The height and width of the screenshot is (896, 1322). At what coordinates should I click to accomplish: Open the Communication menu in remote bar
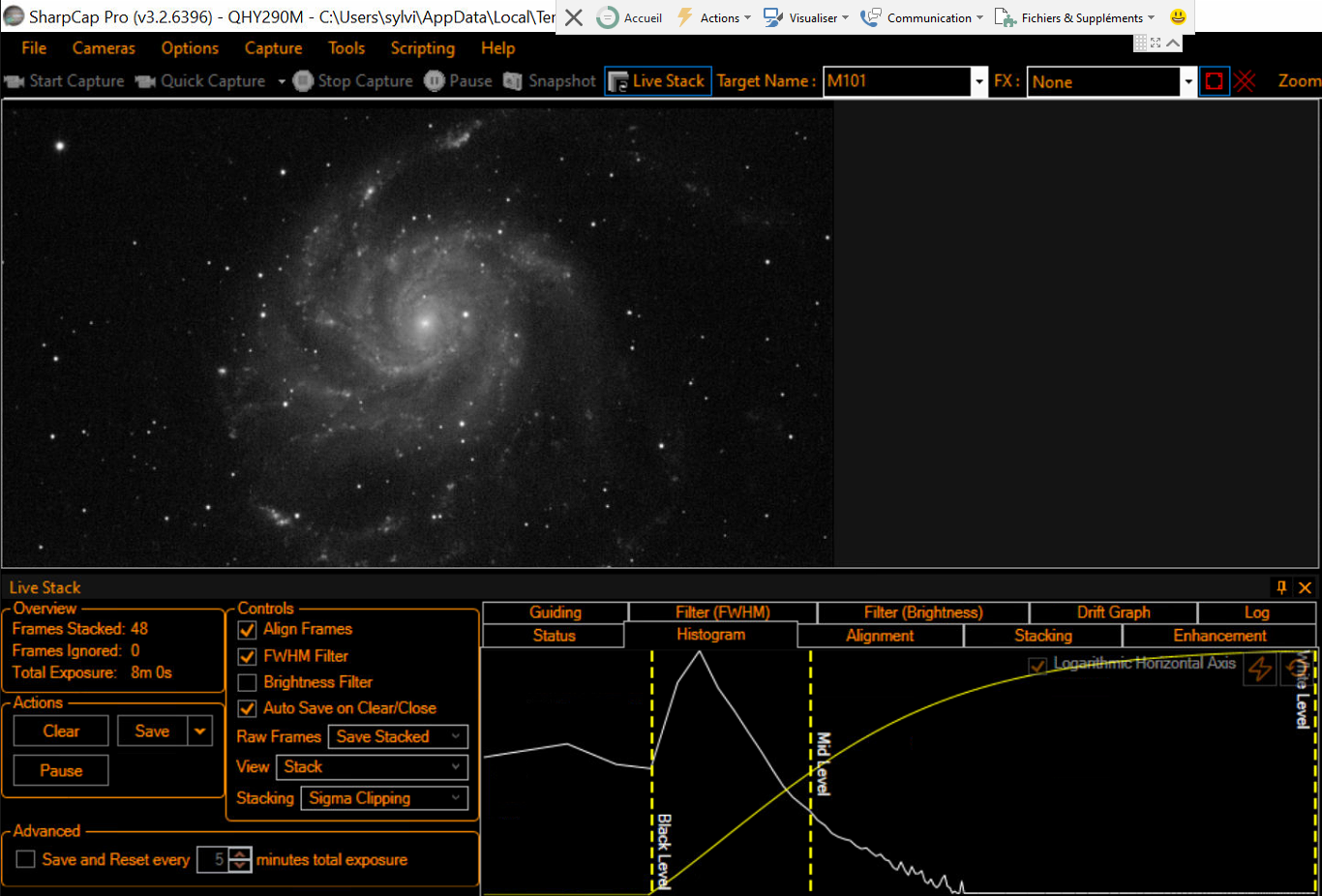click(922, 17)
